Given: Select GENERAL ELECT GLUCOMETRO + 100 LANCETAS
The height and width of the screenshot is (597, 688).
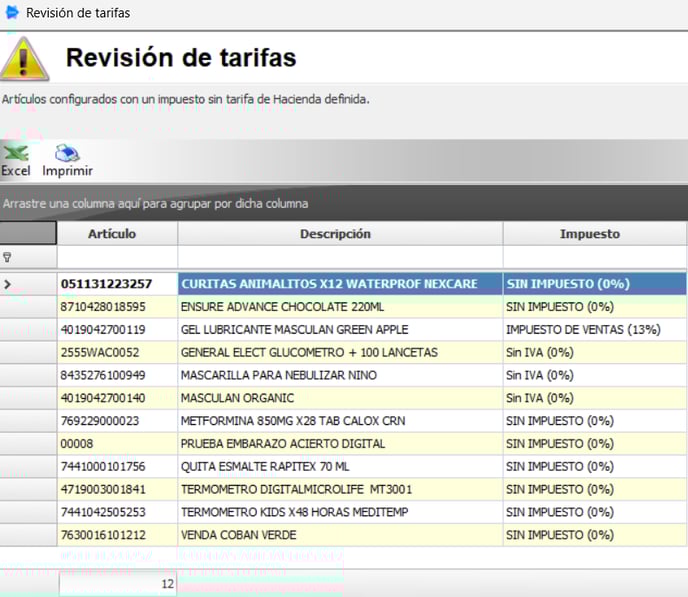Looking at the screenshot, I should (340, 352).
